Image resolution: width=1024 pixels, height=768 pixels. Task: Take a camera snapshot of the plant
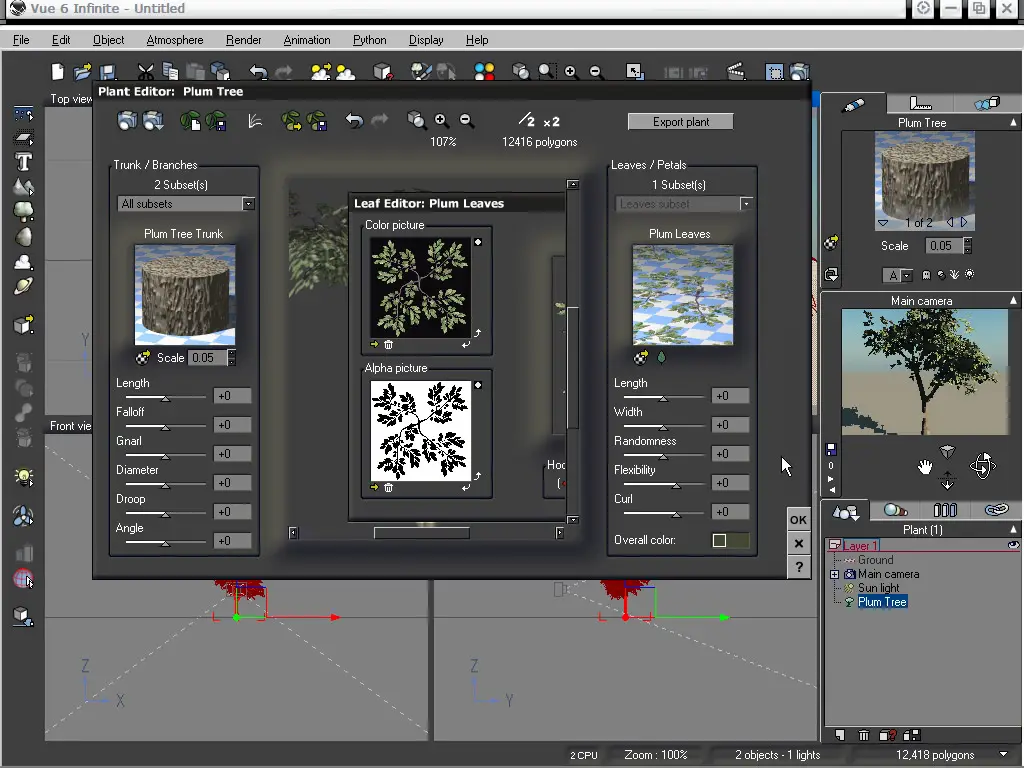(x=128, y=120)
